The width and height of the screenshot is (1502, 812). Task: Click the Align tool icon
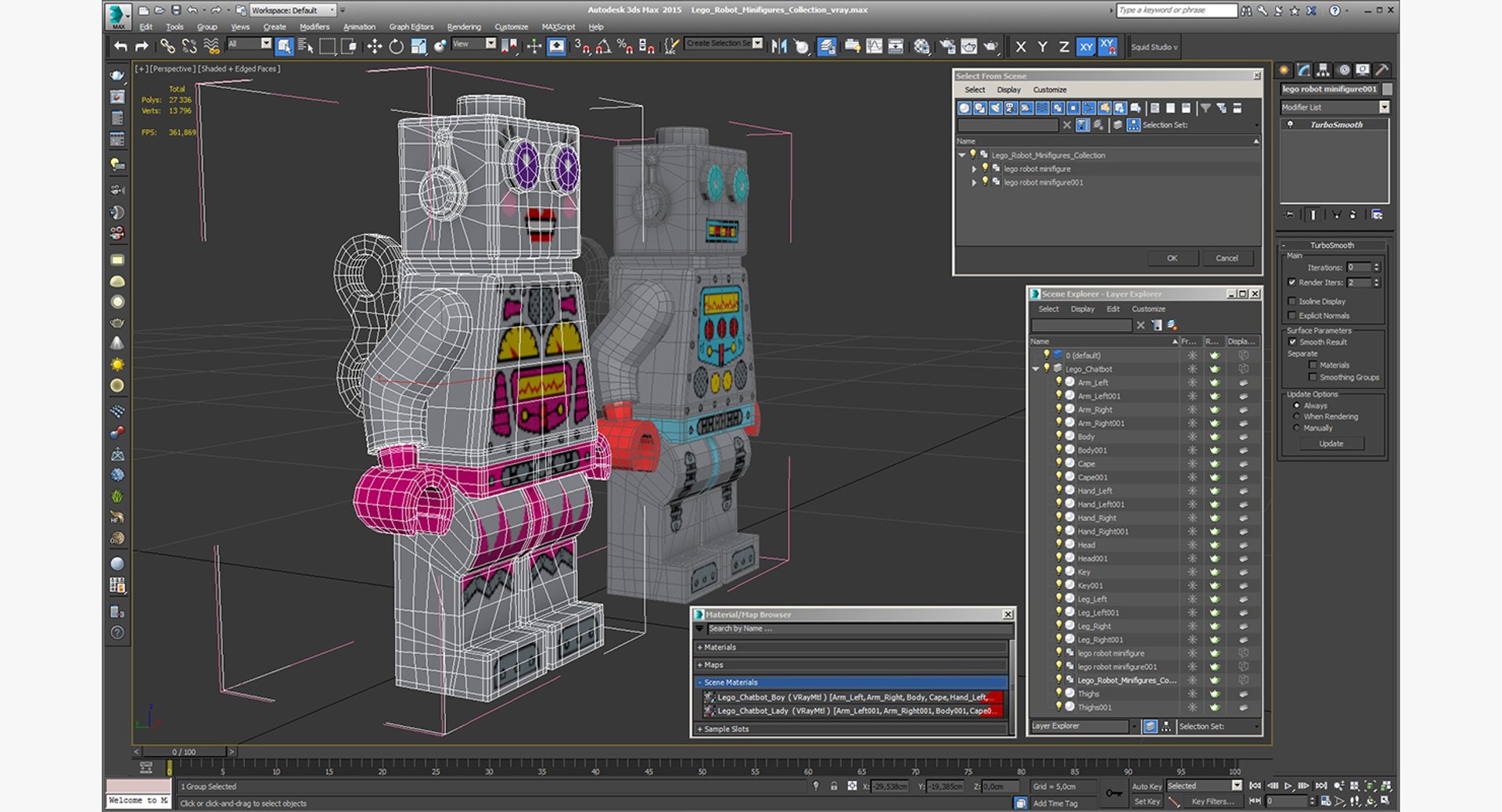[801, 47]
